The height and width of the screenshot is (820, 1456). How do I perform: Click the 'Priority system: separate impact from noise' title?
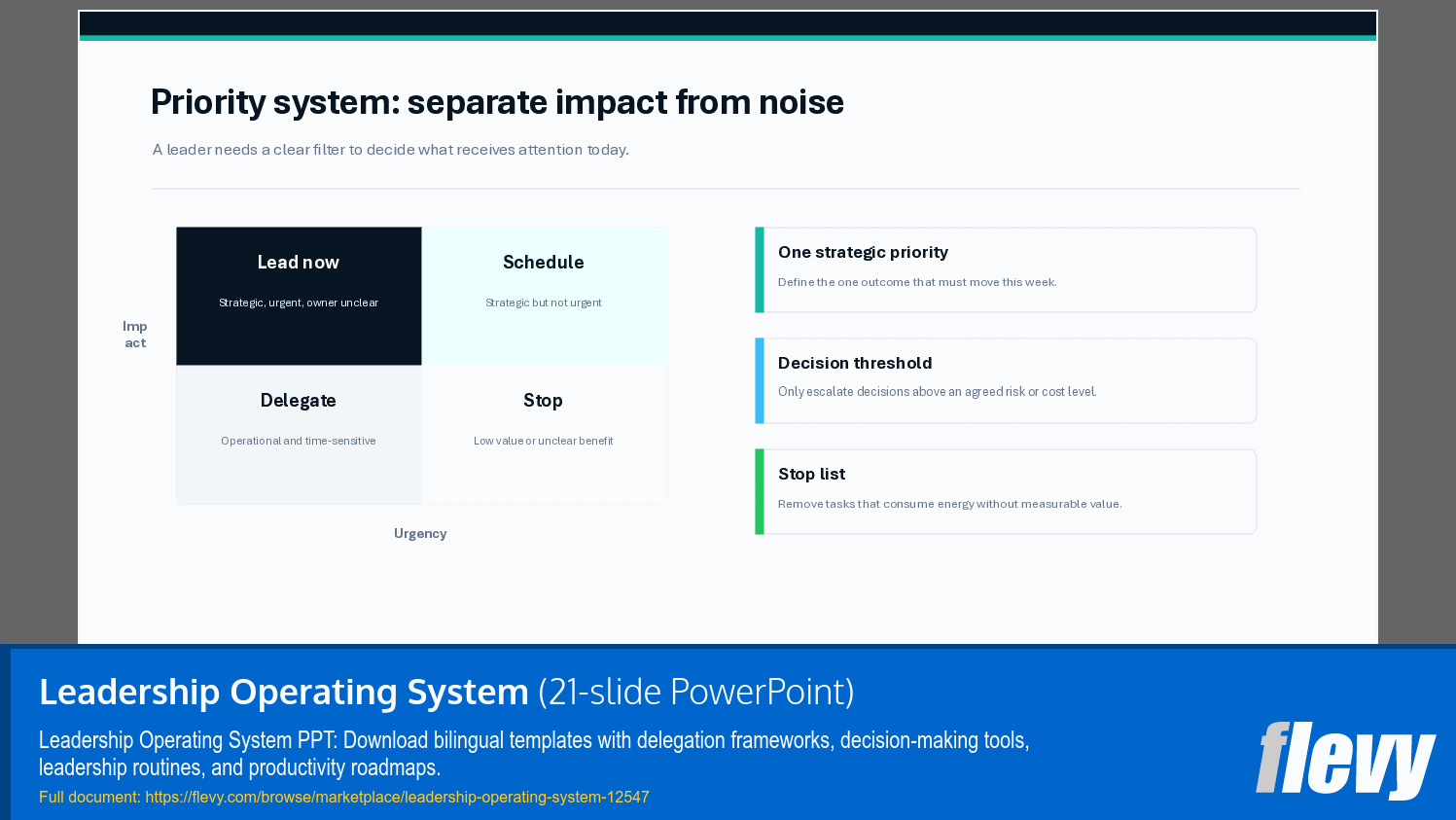pos(497,102)
